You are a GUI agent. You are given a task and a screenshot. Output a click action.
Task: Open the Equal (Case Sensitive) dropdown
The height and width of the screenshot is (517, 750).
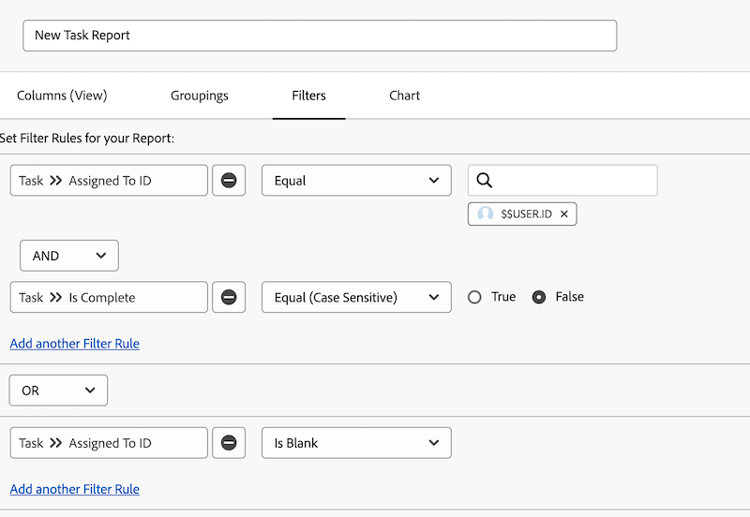[356, 297]
